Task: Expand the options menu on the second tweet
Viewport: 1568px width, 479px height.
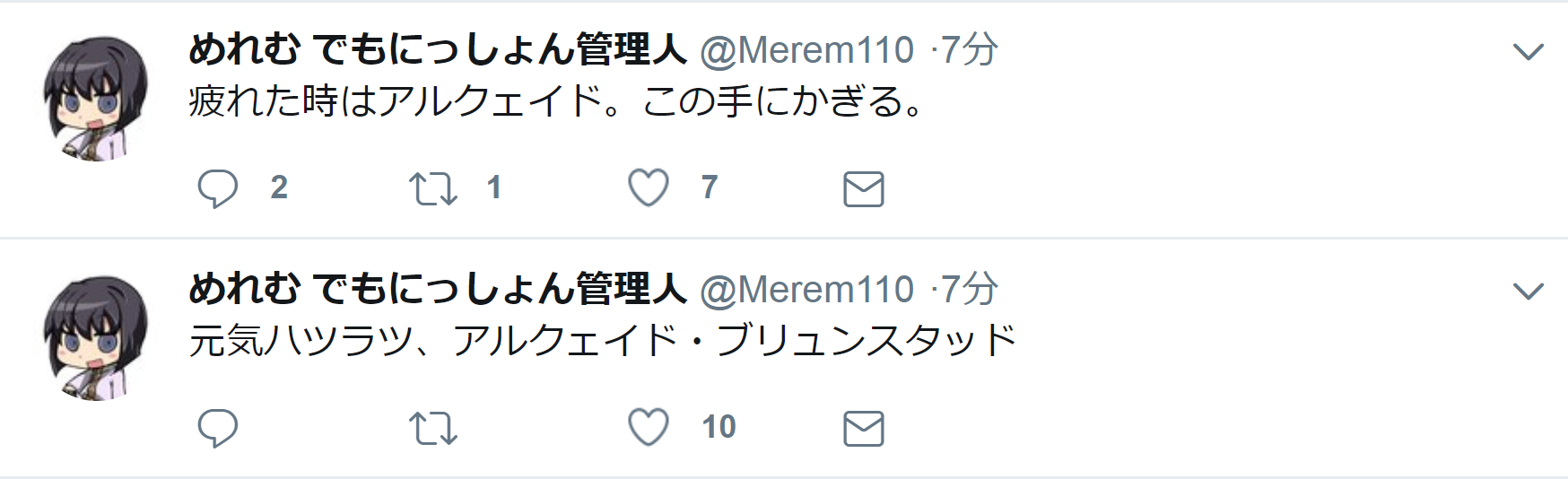Action: click(x=1528, y=292)
